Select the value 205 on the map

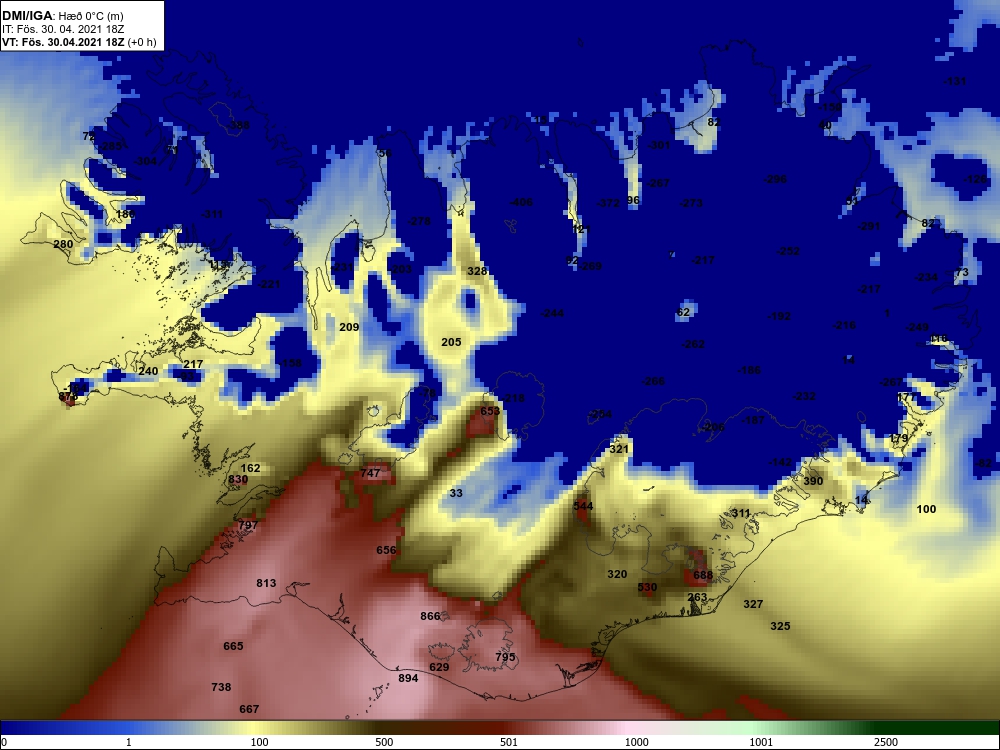coord(451,342)
